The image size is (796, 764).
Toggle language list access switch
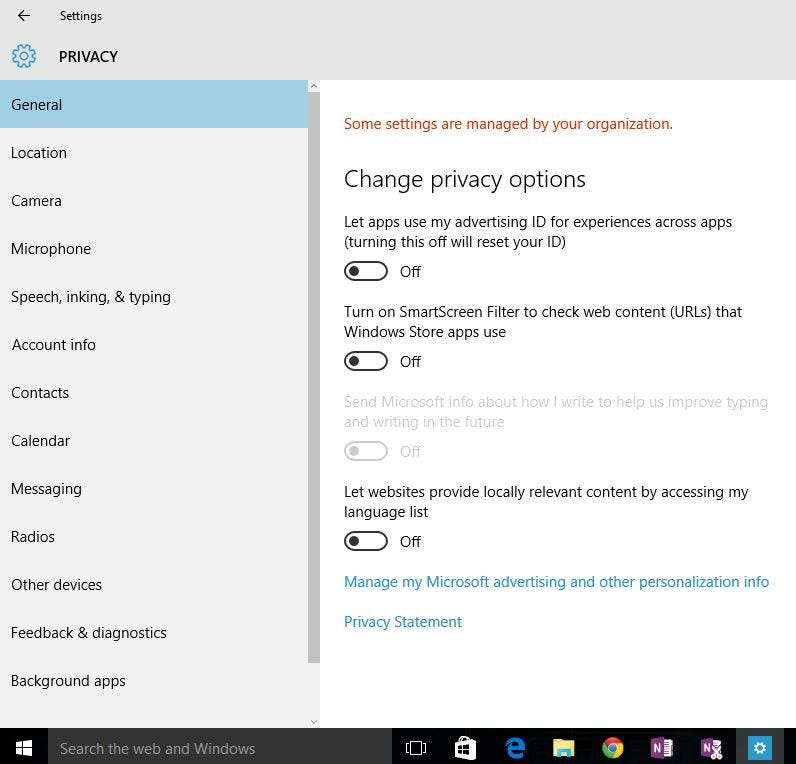point(366,541)
